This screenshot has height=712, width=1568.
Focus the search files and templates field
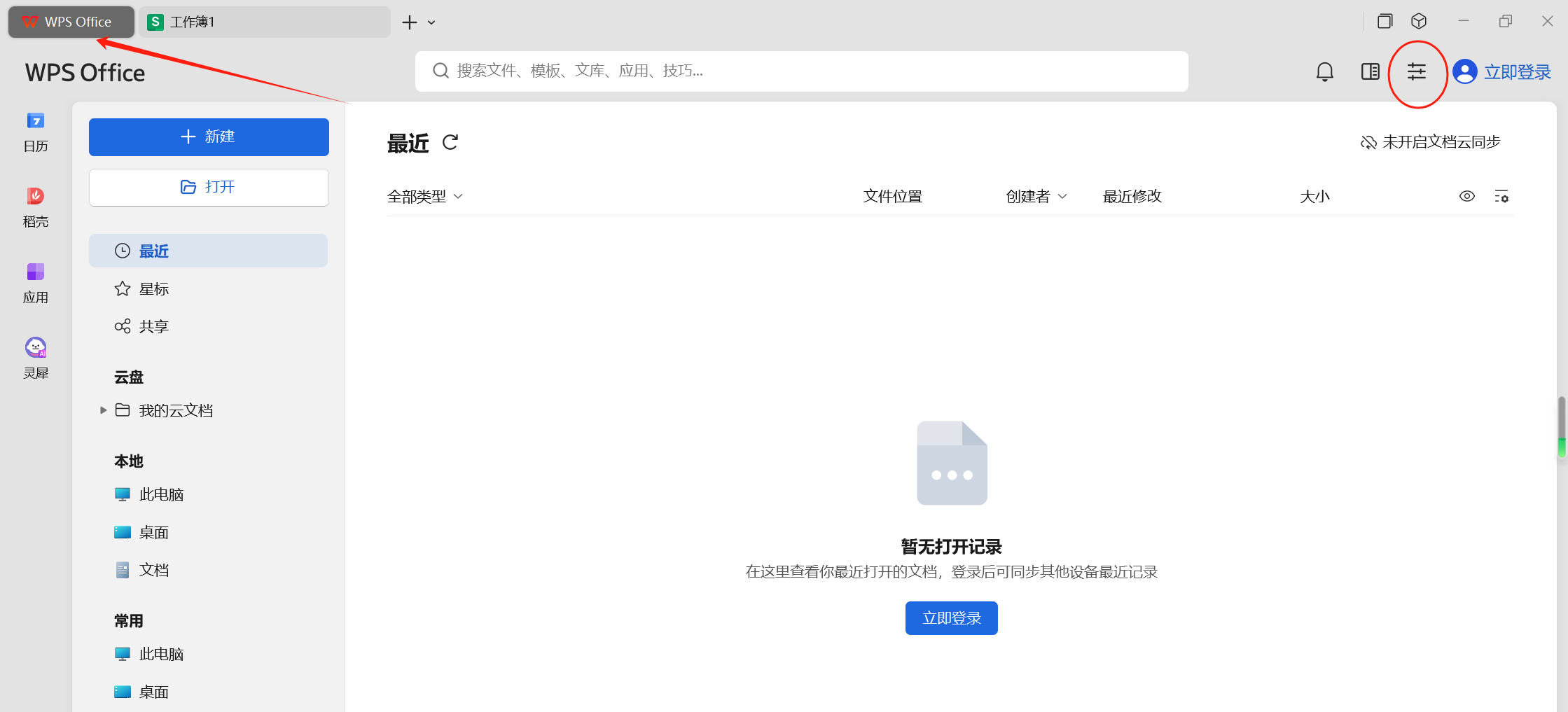pos(801,71)
